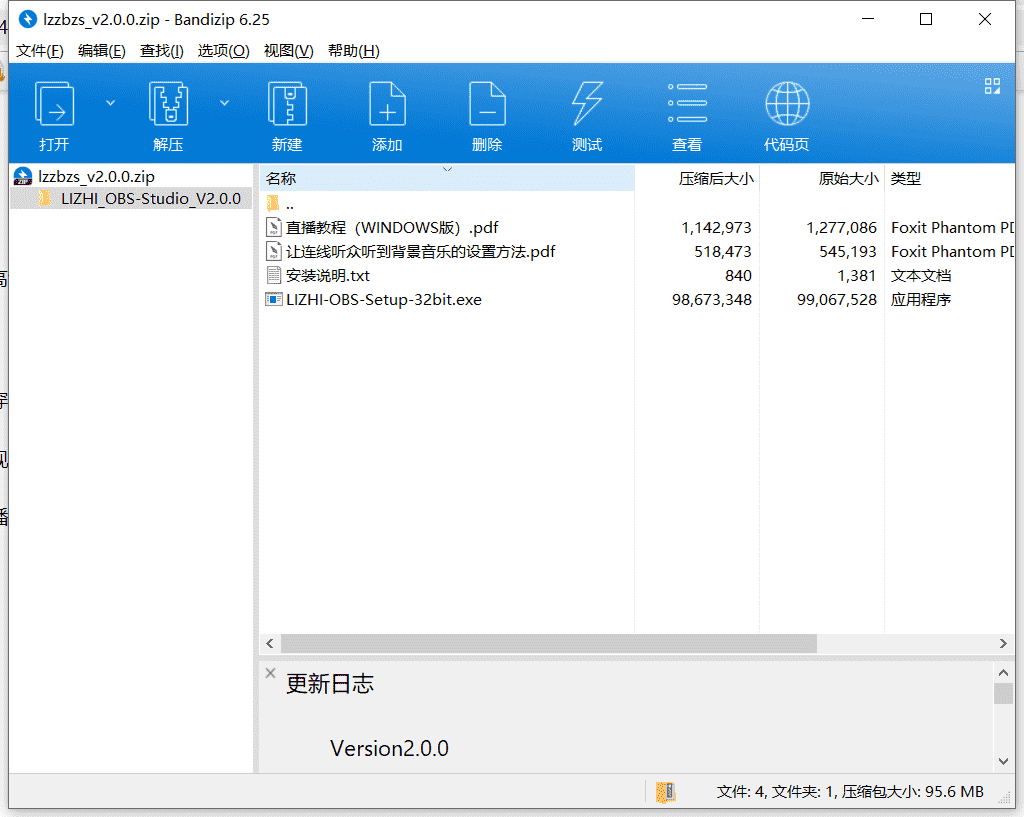Screen dimensions: 1024x817
Task: Click the horizontal scrollbar right arrow
Action: pyautogui.click(x=1003, y=643)
